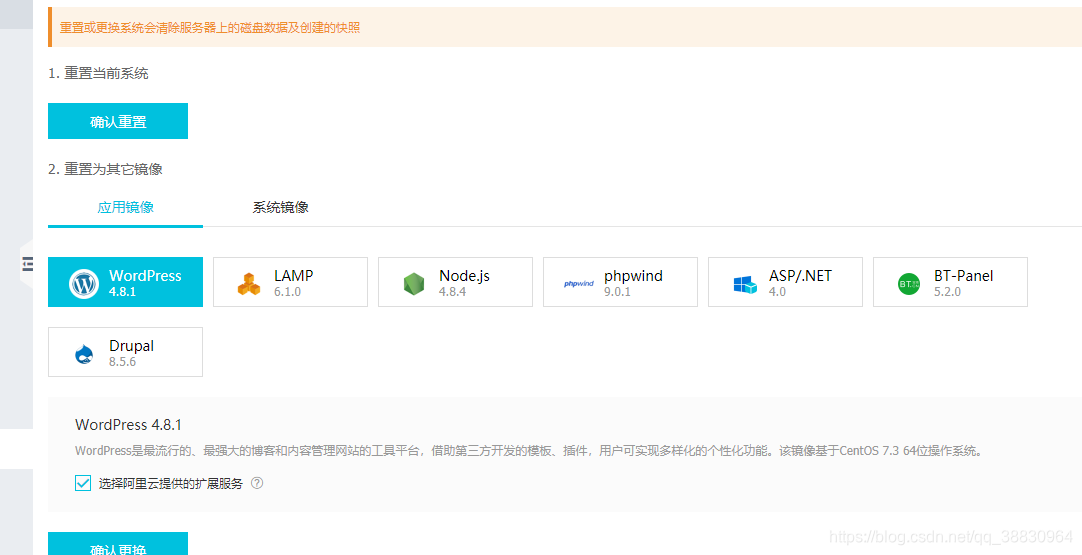Pick the Node.js 4.8.4 image card
1082x555 pixels.
(455, 282)
